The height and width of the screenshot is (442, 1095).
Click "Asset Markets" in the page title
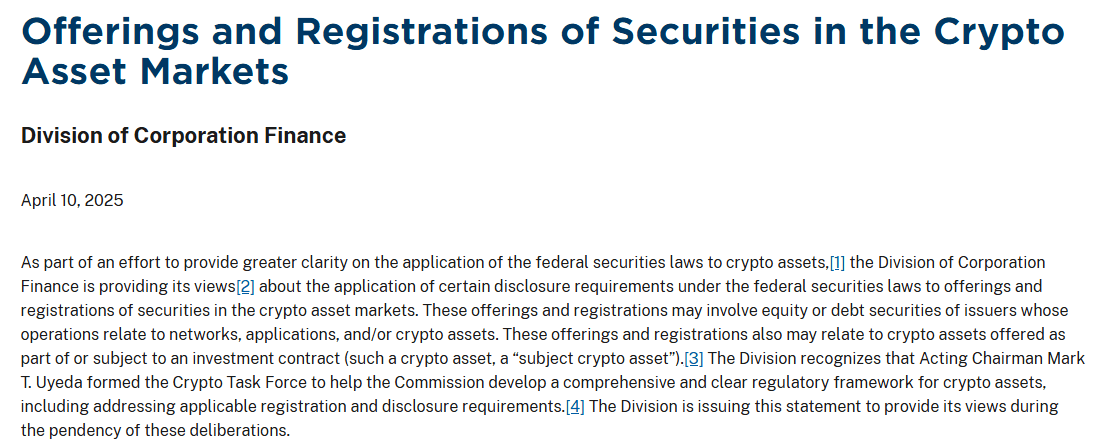pyautogui.click(x=155, y=71)
